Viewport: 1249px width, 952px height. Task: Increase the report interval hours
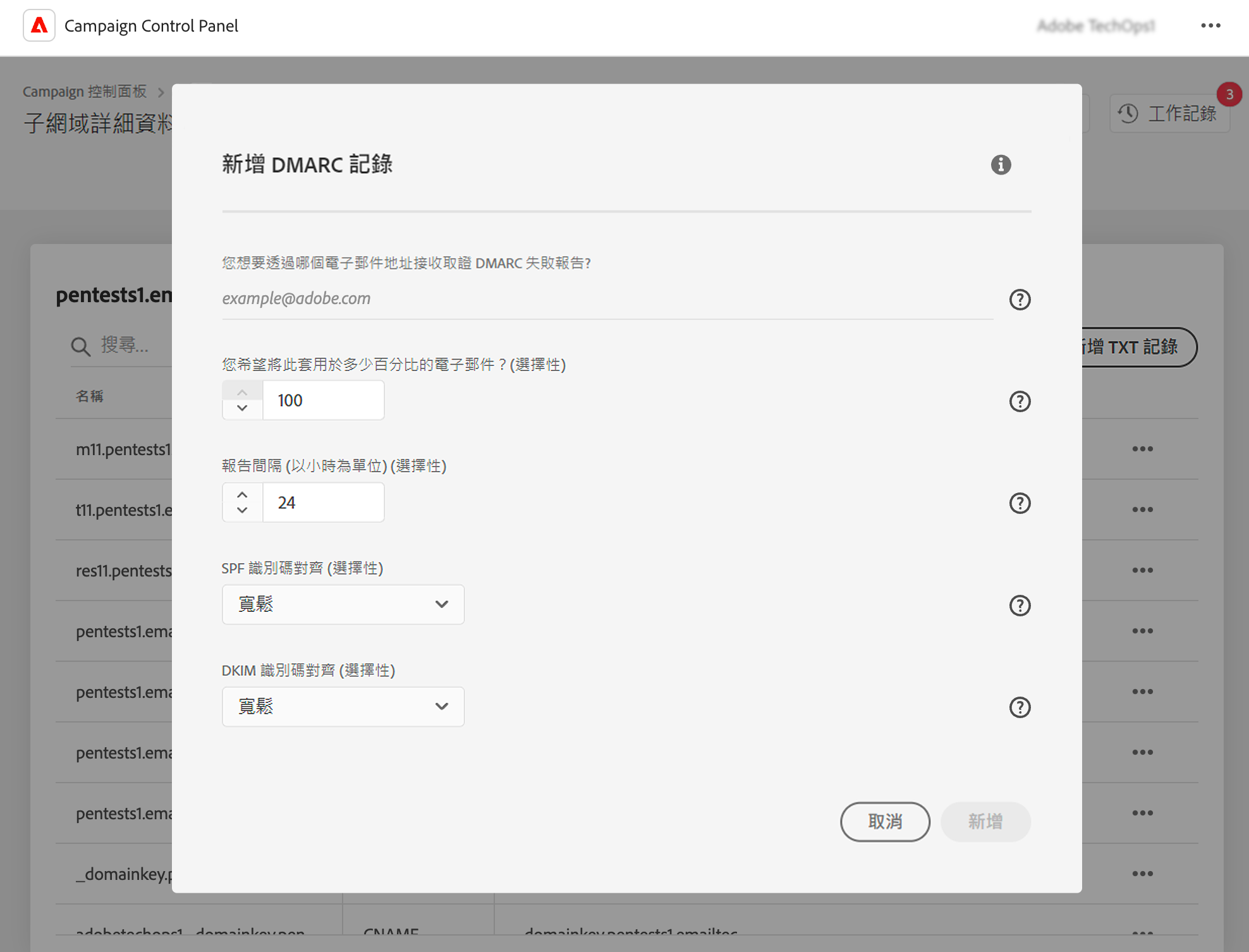click(242, 494)
